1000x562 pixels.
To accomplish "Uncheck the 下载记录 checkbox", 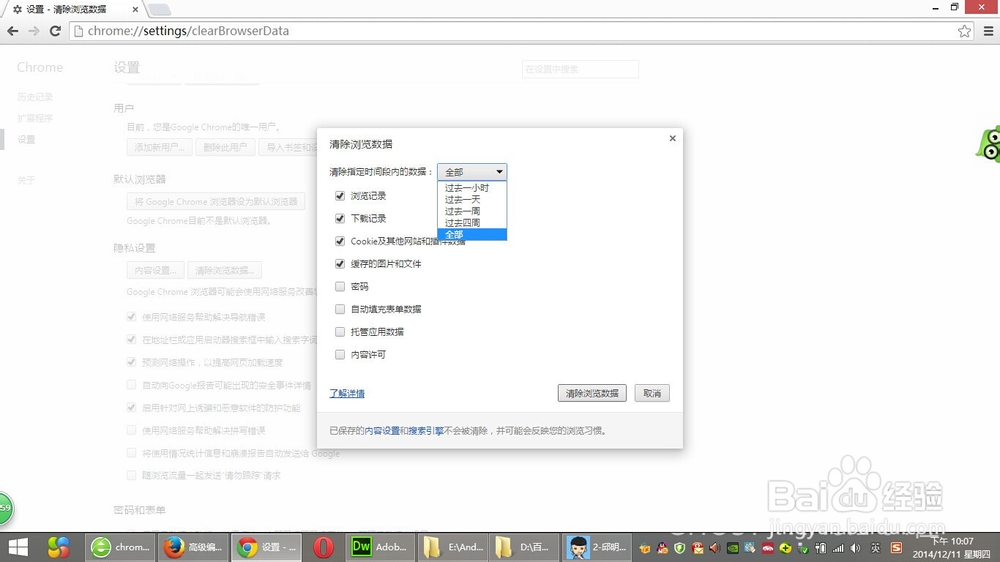I will click(x=340, y=218).
